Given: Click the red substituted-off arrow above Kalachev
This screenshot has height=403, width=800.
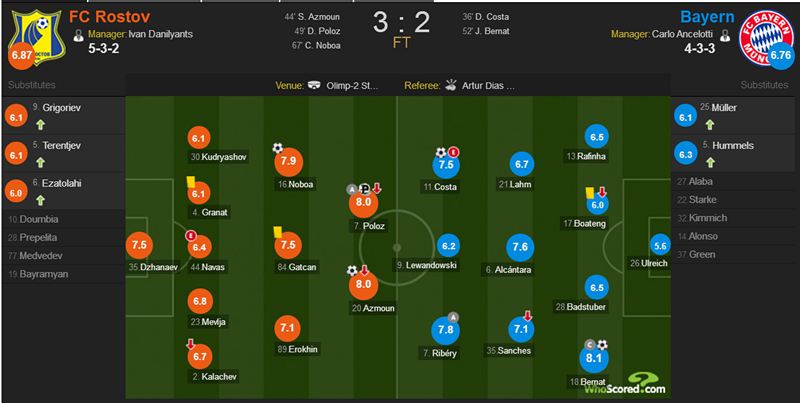Looking at the screenshot, I should (x=190, y=345).
